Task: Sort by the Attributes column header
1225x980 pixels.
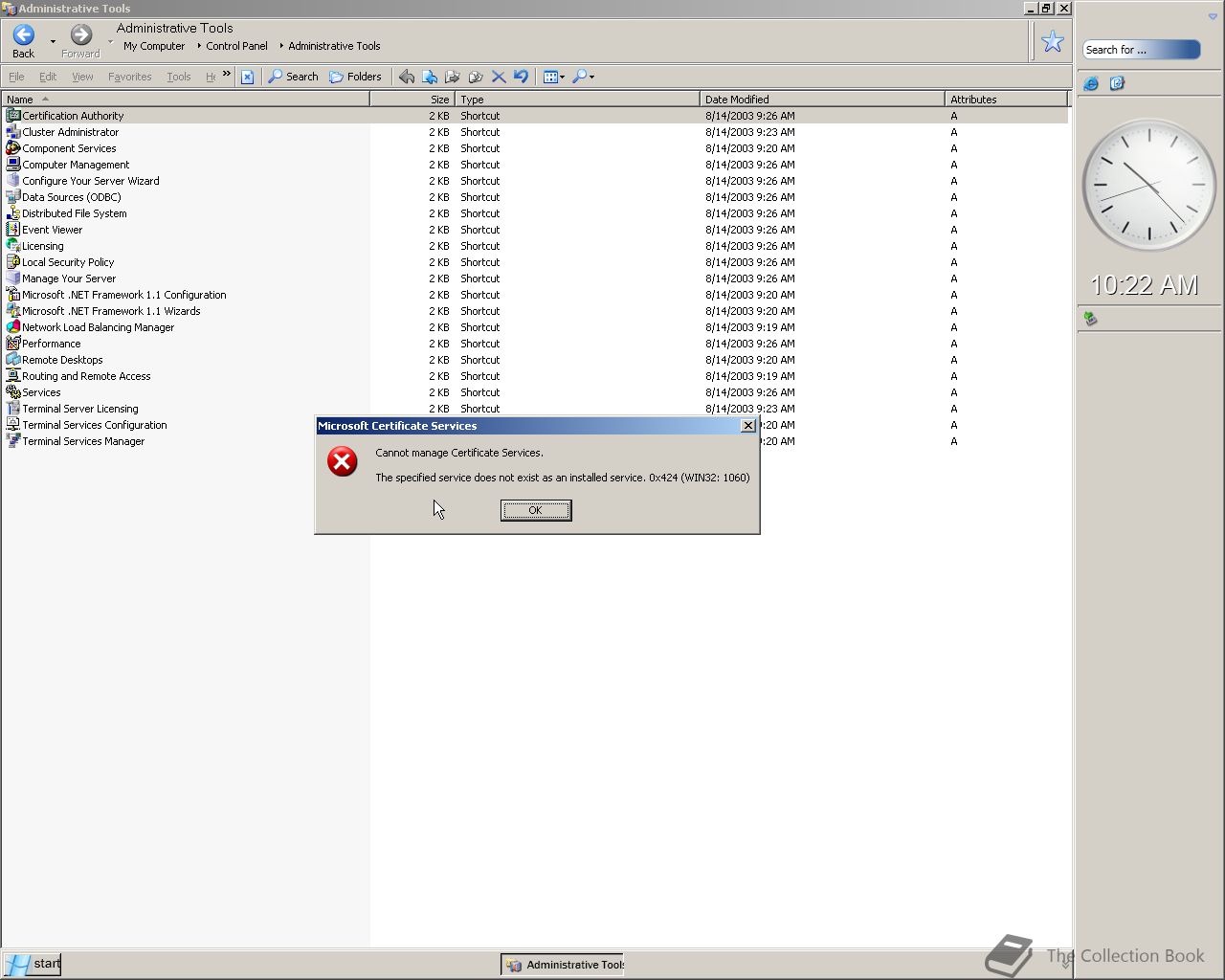Action: (1006, 99)
